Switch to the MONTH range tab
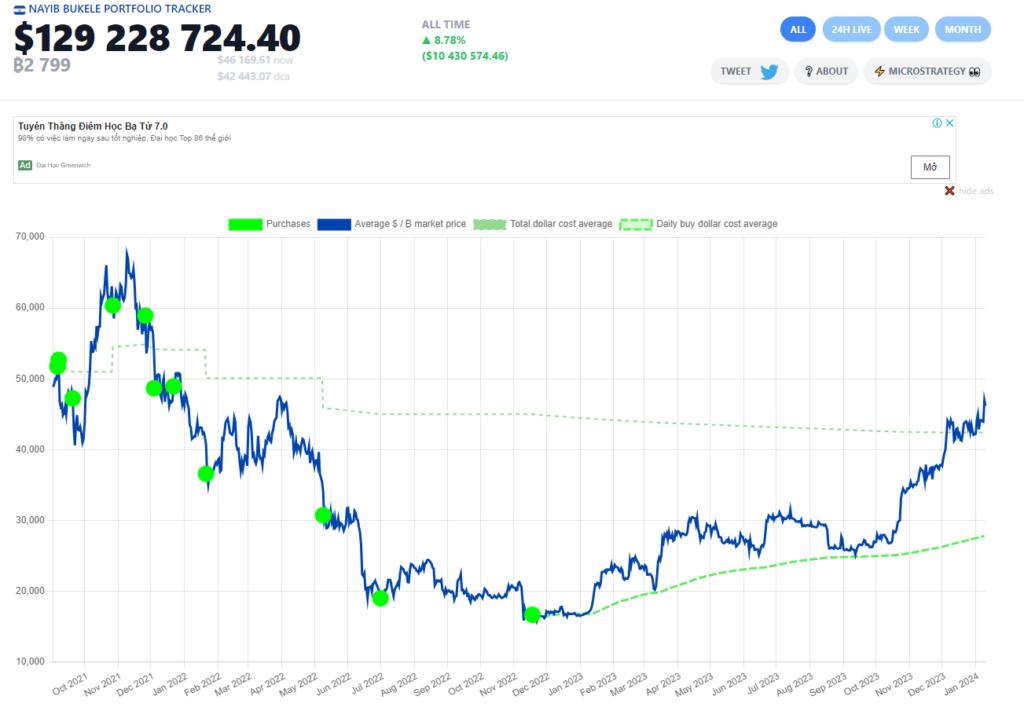Image resolution: width=1024 pixels, height=711 pixels. click(963, 29)
